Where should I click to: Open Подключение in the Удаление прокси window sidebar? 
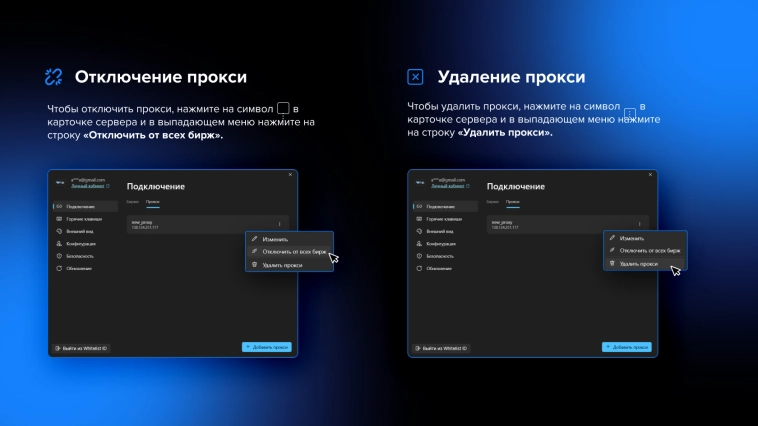(445, 206)
